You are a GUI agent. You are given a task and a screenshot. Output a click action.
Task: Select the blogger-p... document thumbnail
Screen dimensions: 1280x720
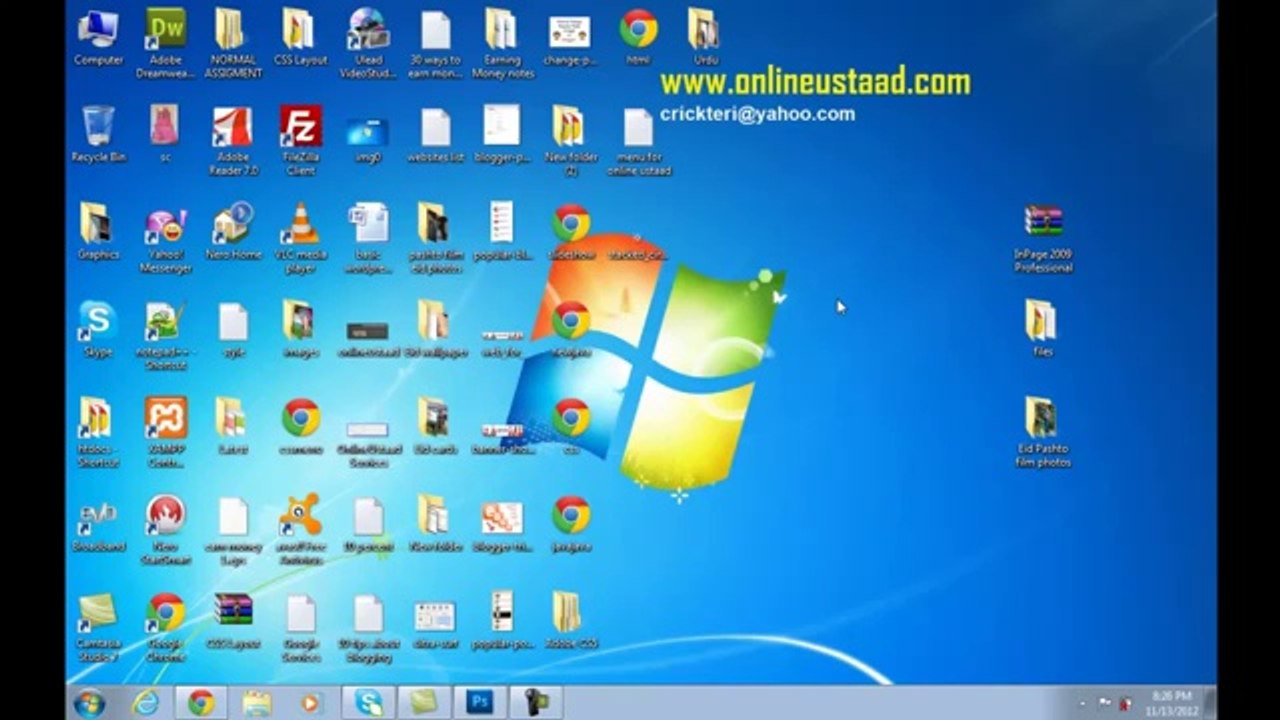[502, 134]
